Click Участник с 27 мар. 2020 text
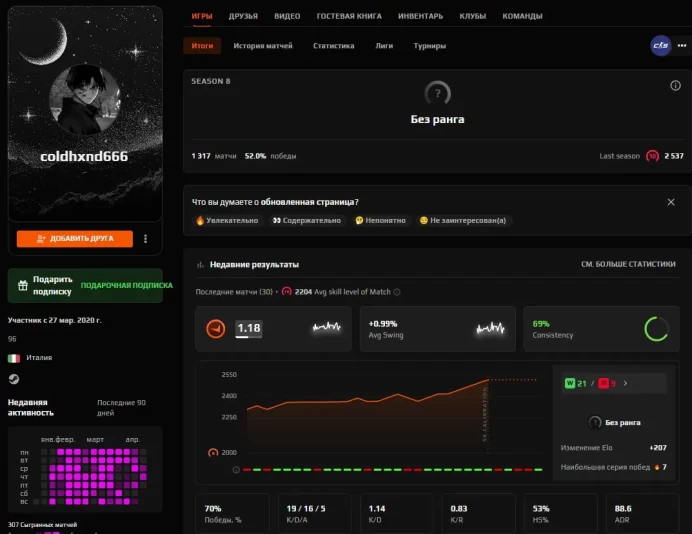692x534 pixels. [54, 320]
